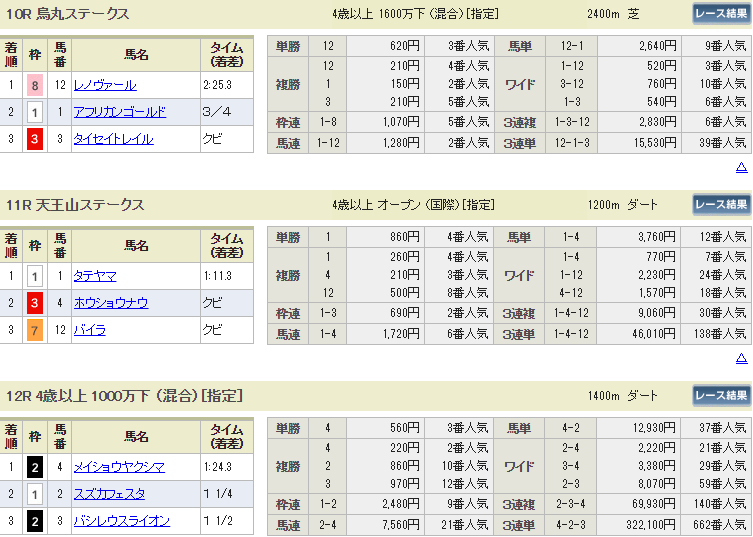
Task: Open horse page for ホウショウナウ
Action: [x=111, y=303]
